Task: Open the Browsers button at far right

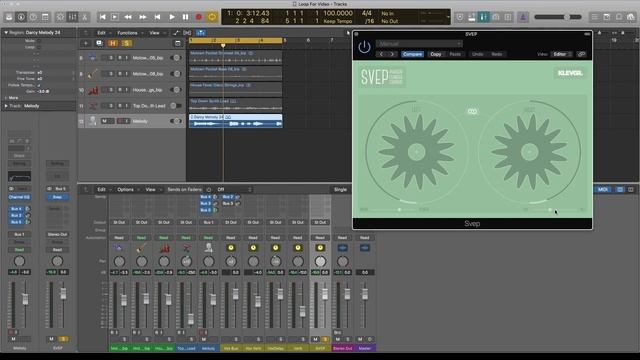Action: pyautogui.click(x=631, y=17)
